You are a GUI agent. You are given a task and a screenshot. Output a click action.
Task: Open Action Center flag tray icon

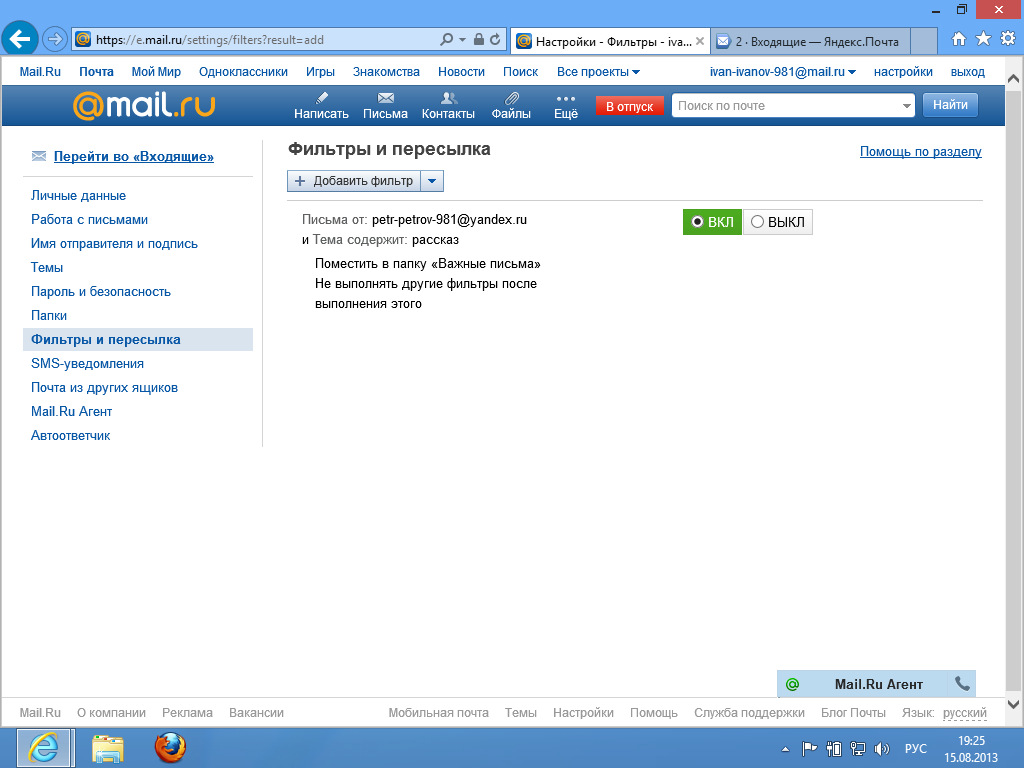[809, 748]
